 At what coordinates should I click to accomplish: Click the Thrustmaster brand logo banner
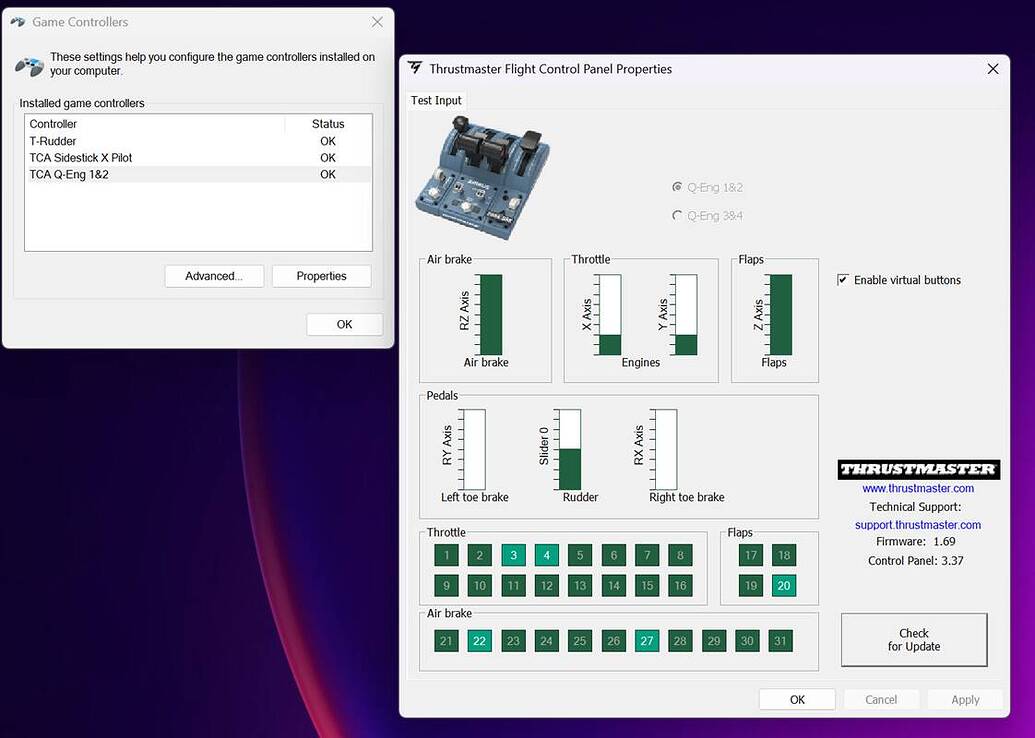pos(918,469)
